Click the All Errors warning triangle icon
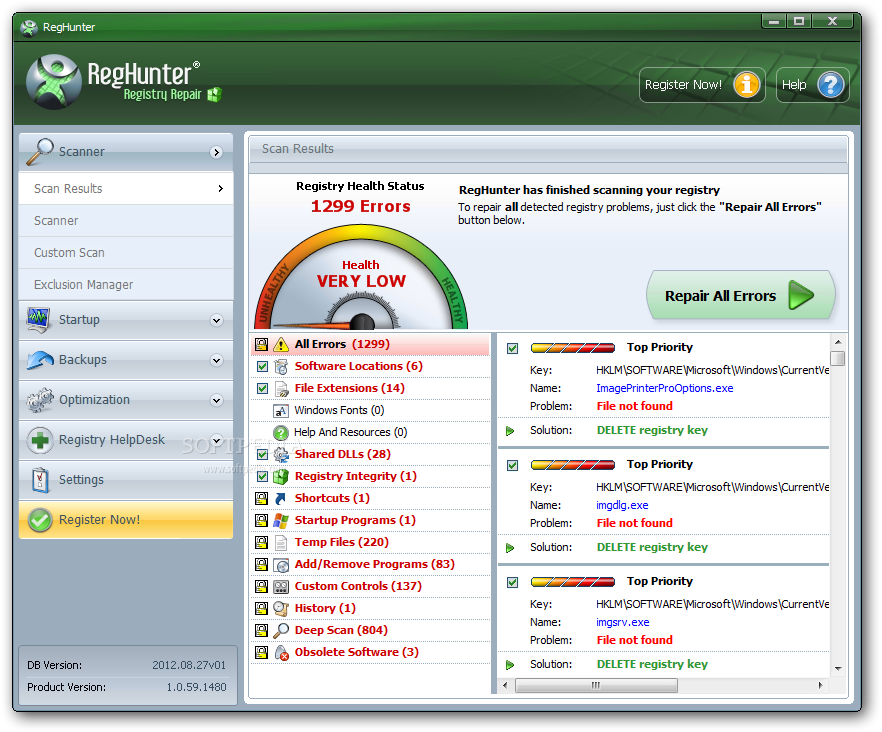Image resolution: width=882 pixels, height=732 pixels. [281, 344]
